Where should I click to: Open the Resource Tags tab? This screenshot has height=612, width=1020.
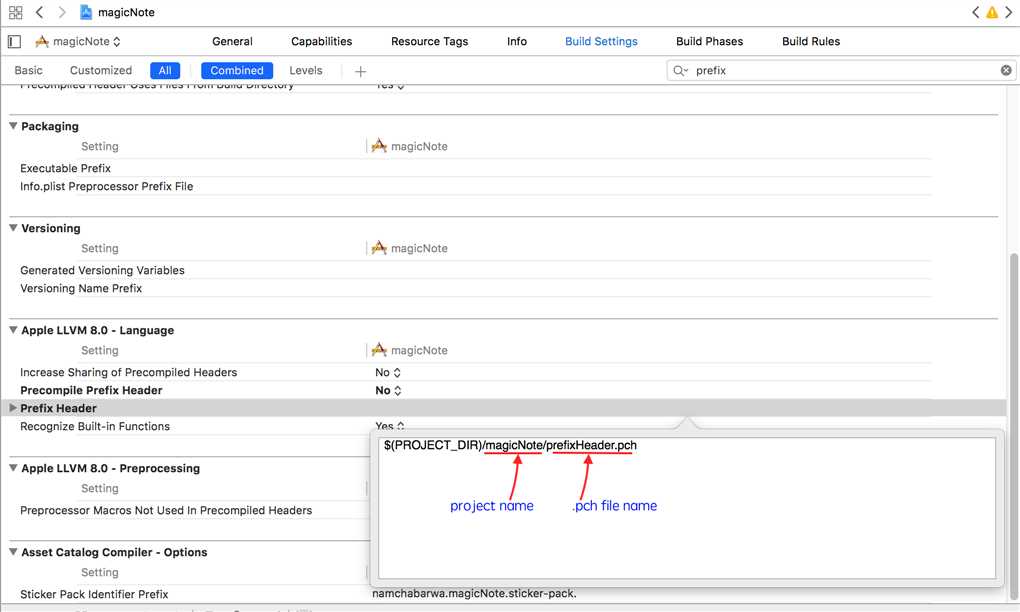point(429,42)
